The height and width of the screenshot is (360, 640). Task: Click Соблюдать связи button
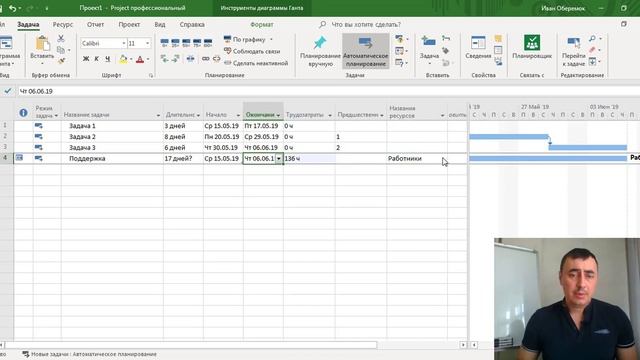[x=252, y=51]
